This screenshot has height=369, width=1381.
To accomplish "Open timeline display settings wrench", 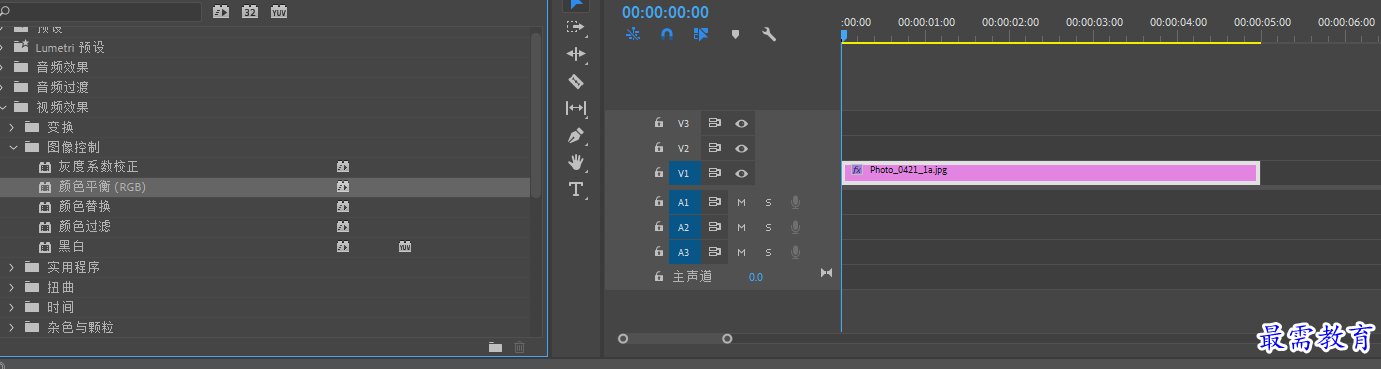I will pyautogui.click(x=769, y=34).
